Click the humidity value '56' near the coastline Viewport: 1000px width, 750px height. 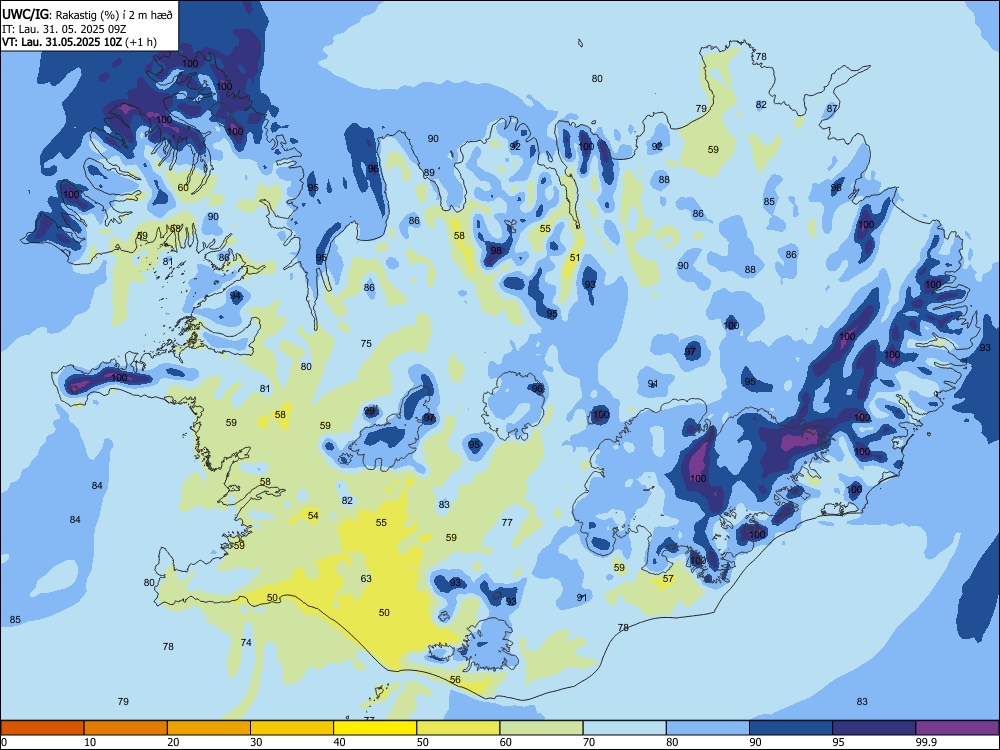point(455,680)
